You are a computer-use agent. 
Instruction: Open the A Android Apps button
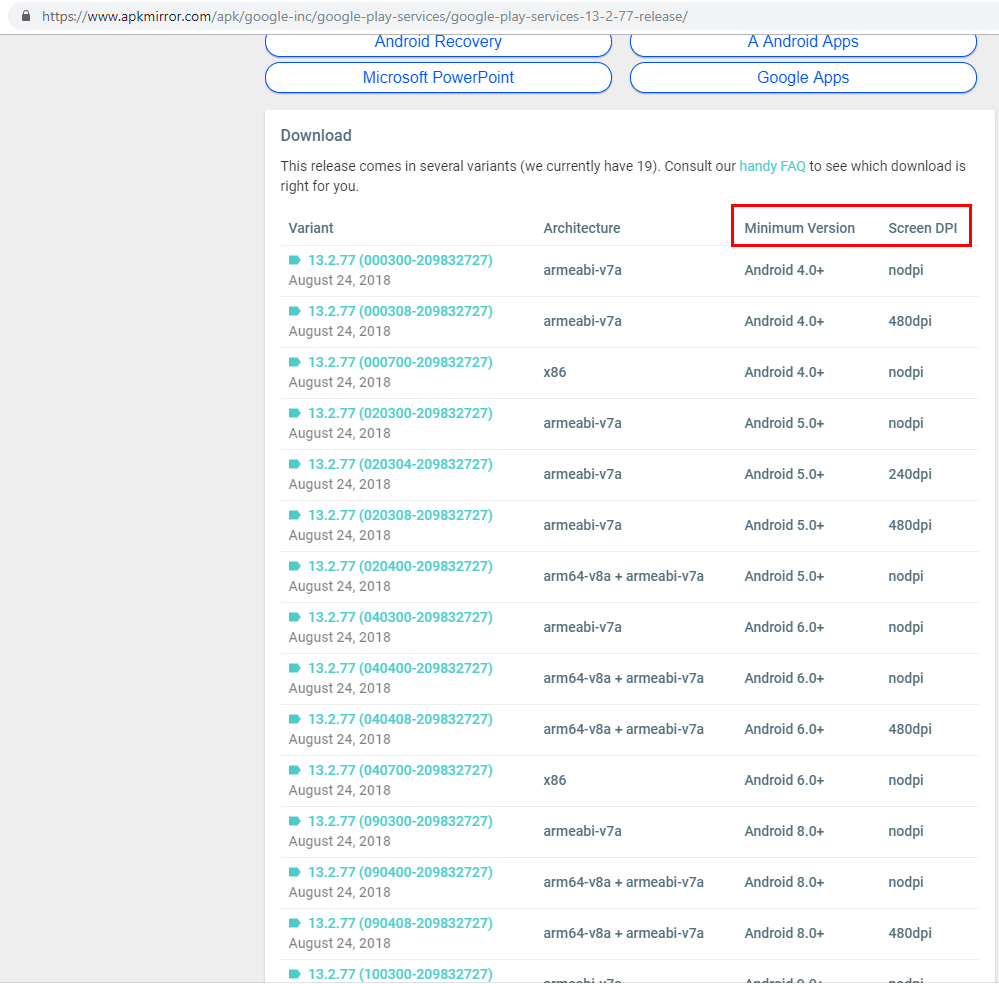(x=803, y=42)
